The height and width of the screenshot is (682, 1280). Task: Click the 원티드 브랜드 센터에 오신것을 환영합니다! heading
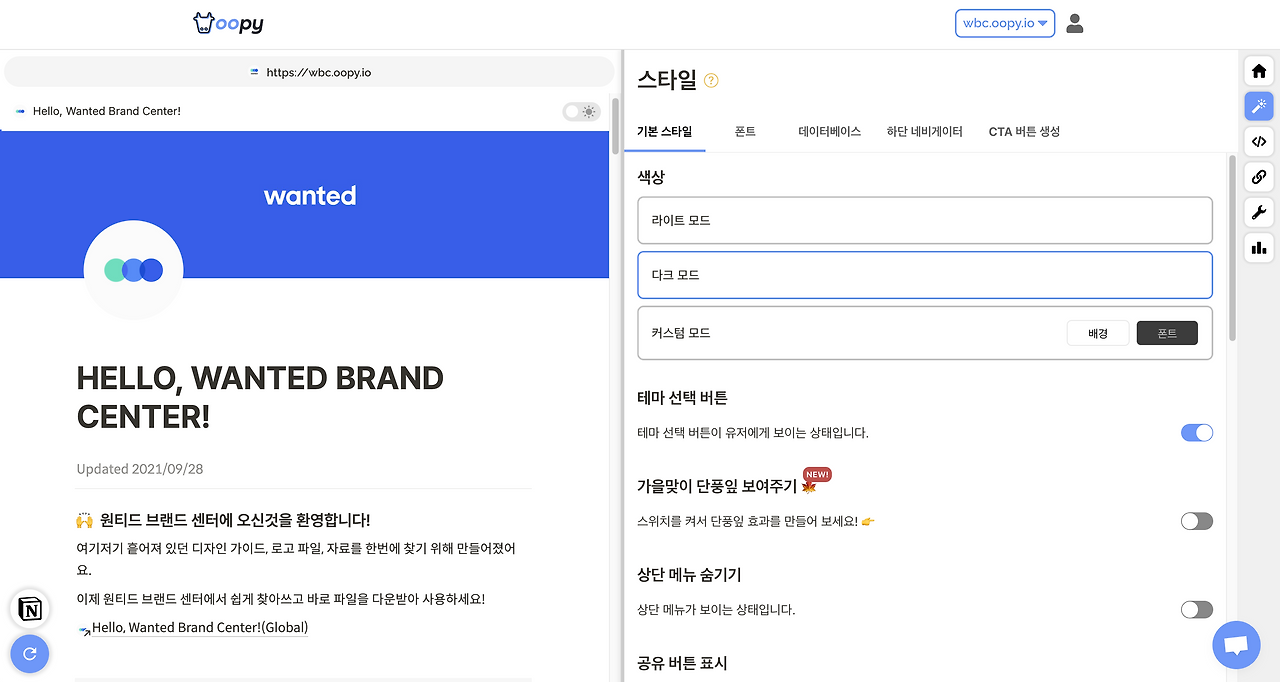click(236, 520)
